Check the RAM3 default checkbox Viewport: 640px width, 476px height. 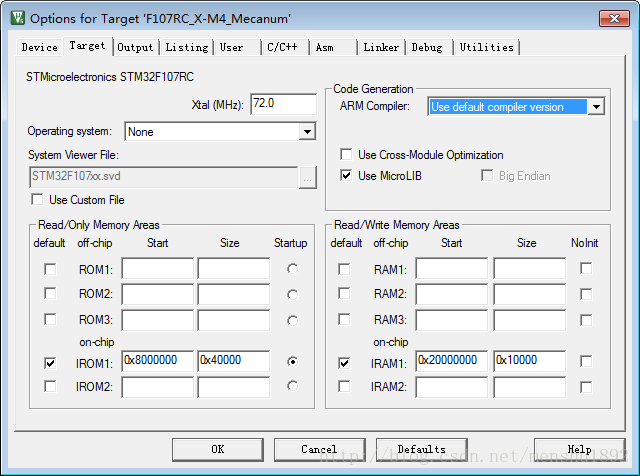(x=344, y=319)
